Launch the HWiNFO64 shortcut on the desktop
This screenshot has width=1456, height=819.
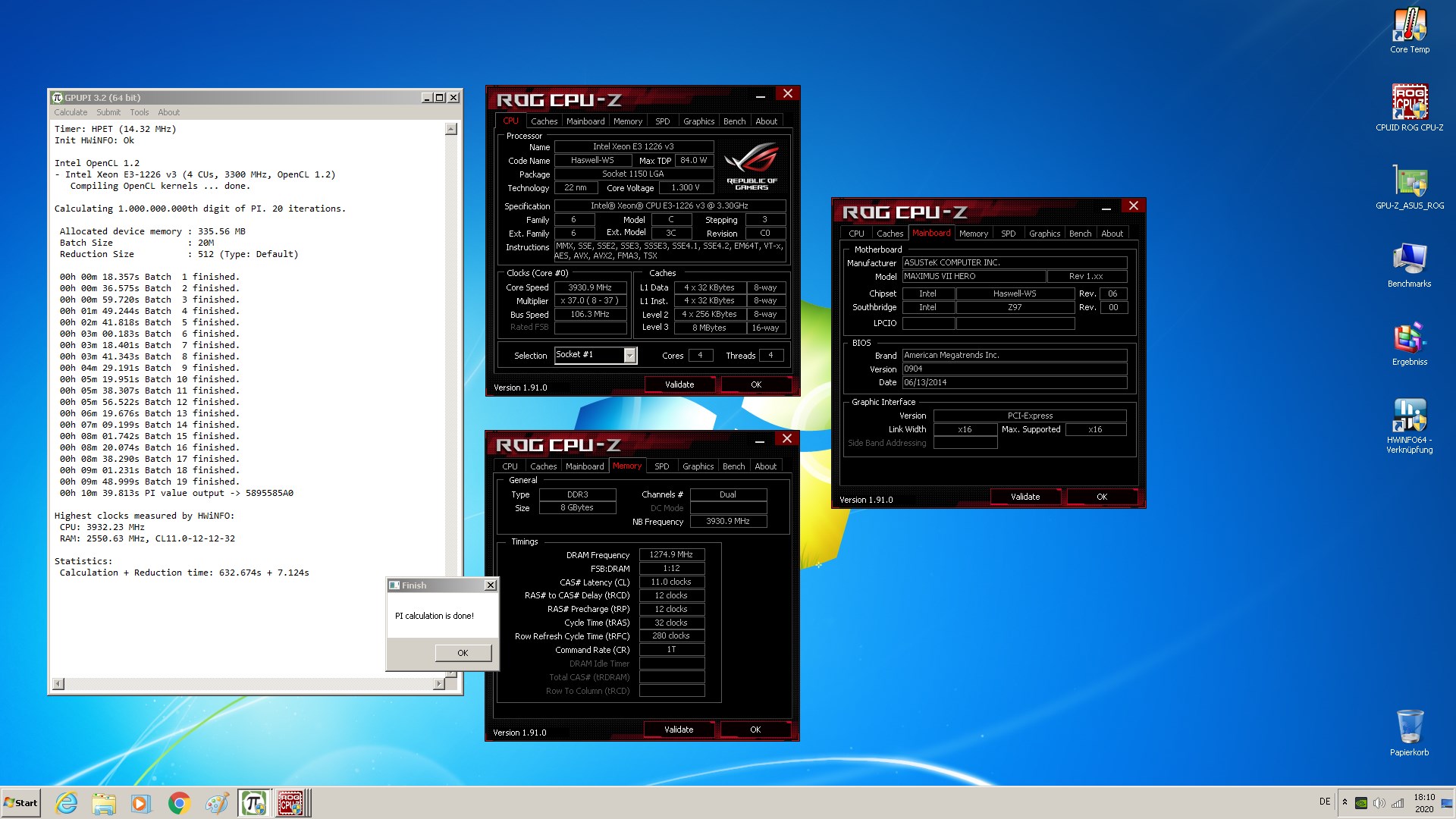(1410, 425)
